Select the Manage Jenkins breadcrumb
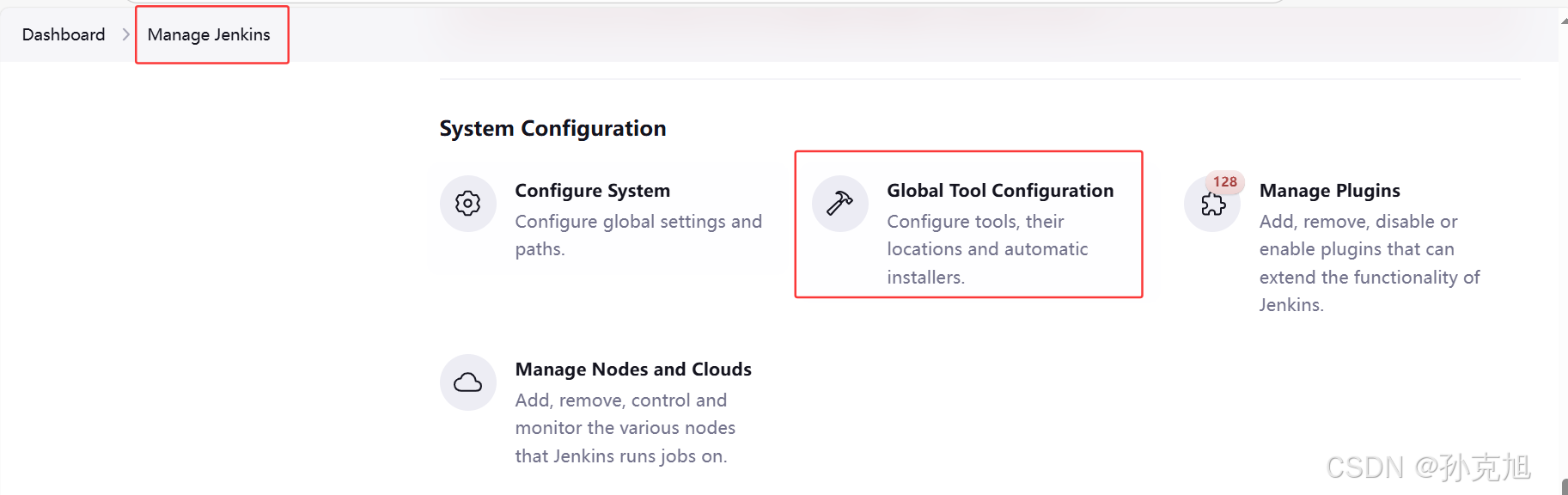The width and height of the screenshot is (1568, 495). coord(209,34)
